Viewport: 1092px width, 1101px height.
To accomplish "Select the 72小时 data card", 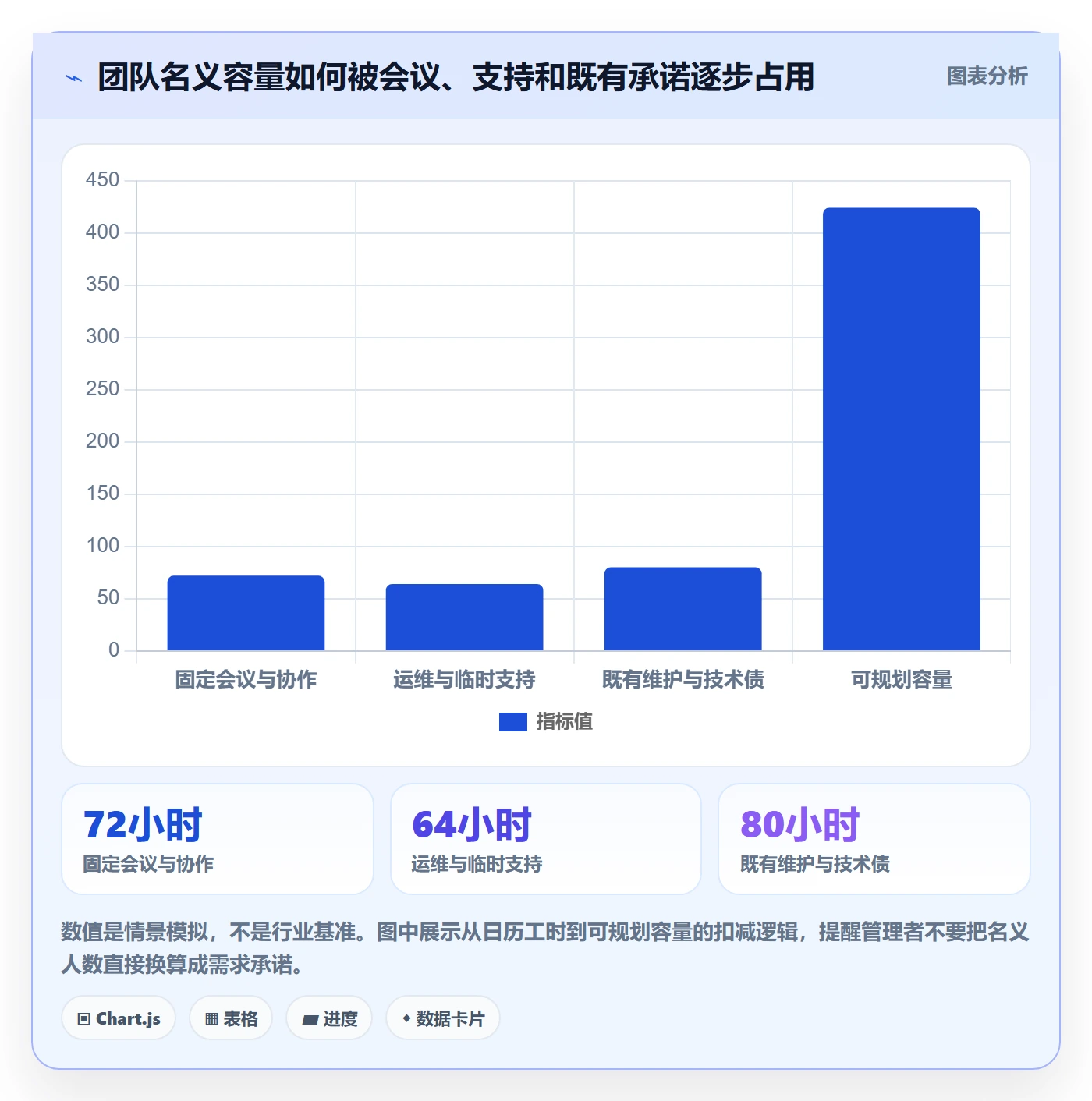I will (218, 839).
